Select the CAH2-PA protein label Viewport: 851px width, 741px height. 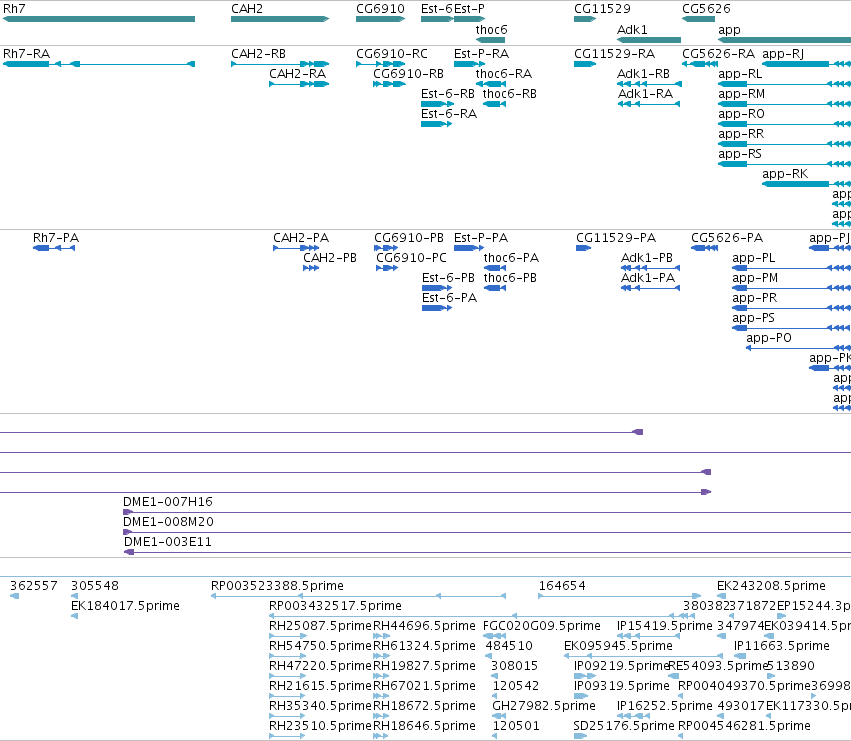pyautogui.click(x=301, y=238)
